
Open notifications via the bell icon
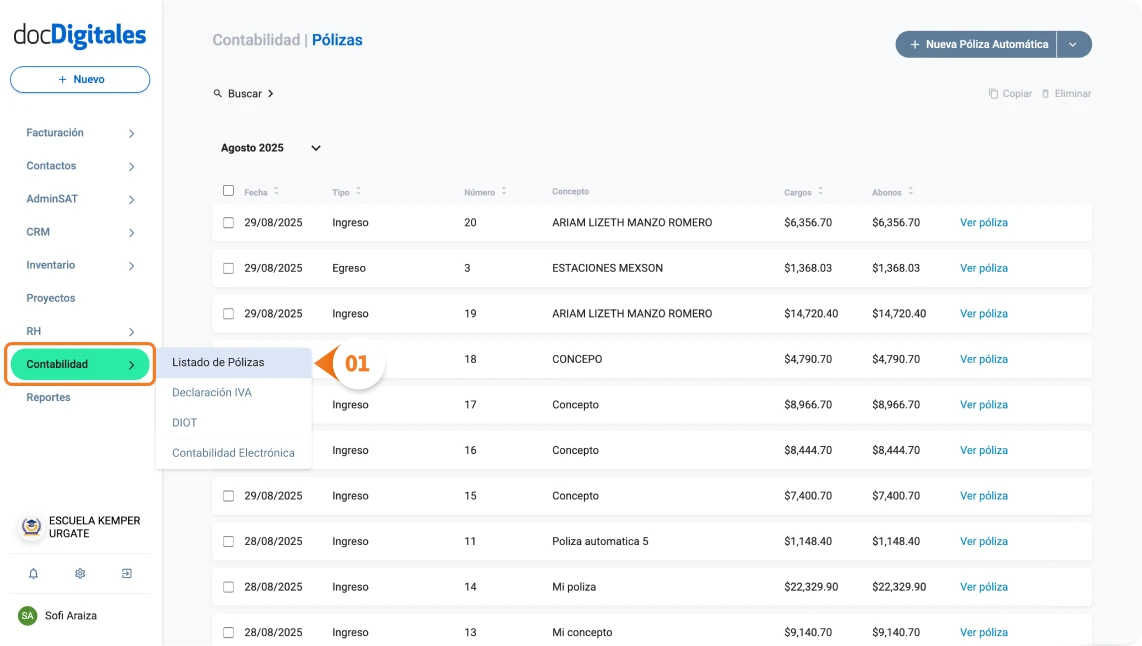click(x=32, y=573)
